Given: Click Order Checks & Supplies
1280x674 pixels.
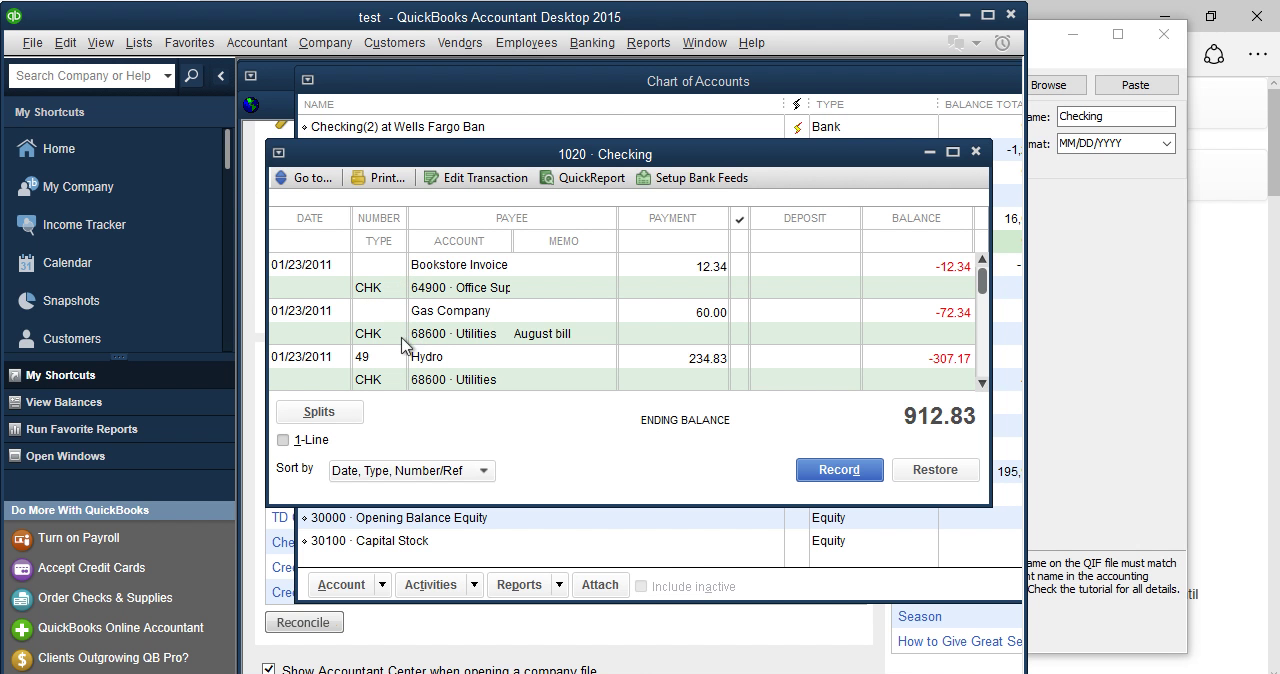Looking at the screenshot, I should point(104,598).
